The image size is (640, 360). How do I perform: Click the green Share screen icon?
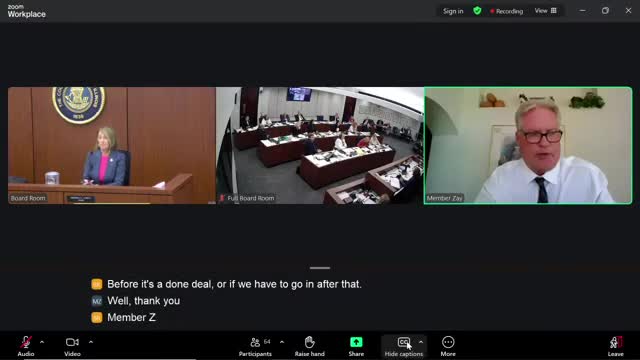point(356,342)
